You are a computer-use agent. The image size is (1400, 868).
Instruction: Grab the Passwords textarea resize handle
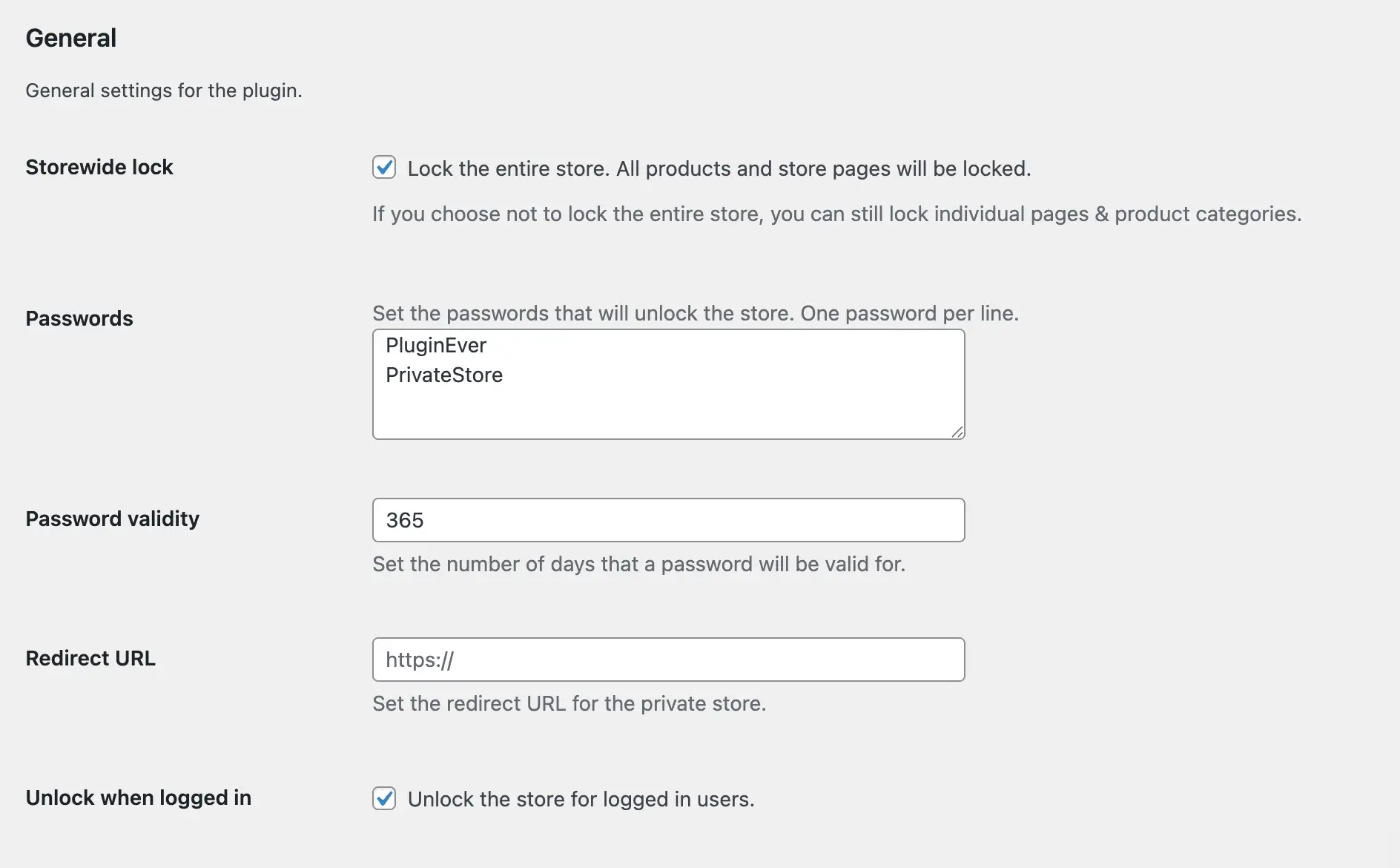click(x=957, y=432)
